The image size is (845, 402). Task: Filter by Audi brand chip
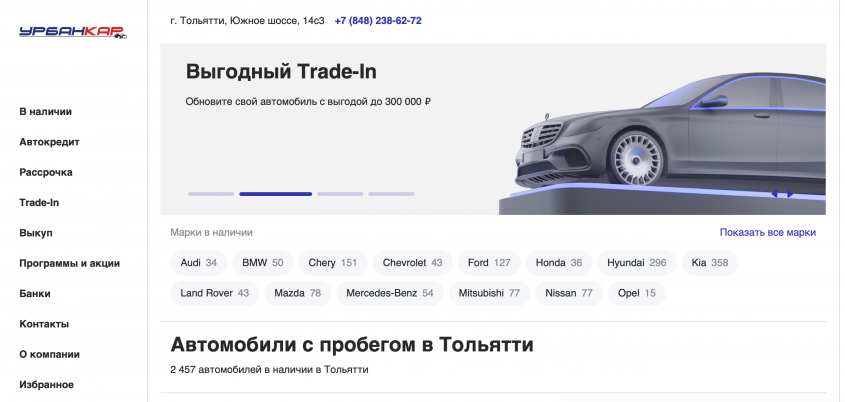(x=199, y=263)
